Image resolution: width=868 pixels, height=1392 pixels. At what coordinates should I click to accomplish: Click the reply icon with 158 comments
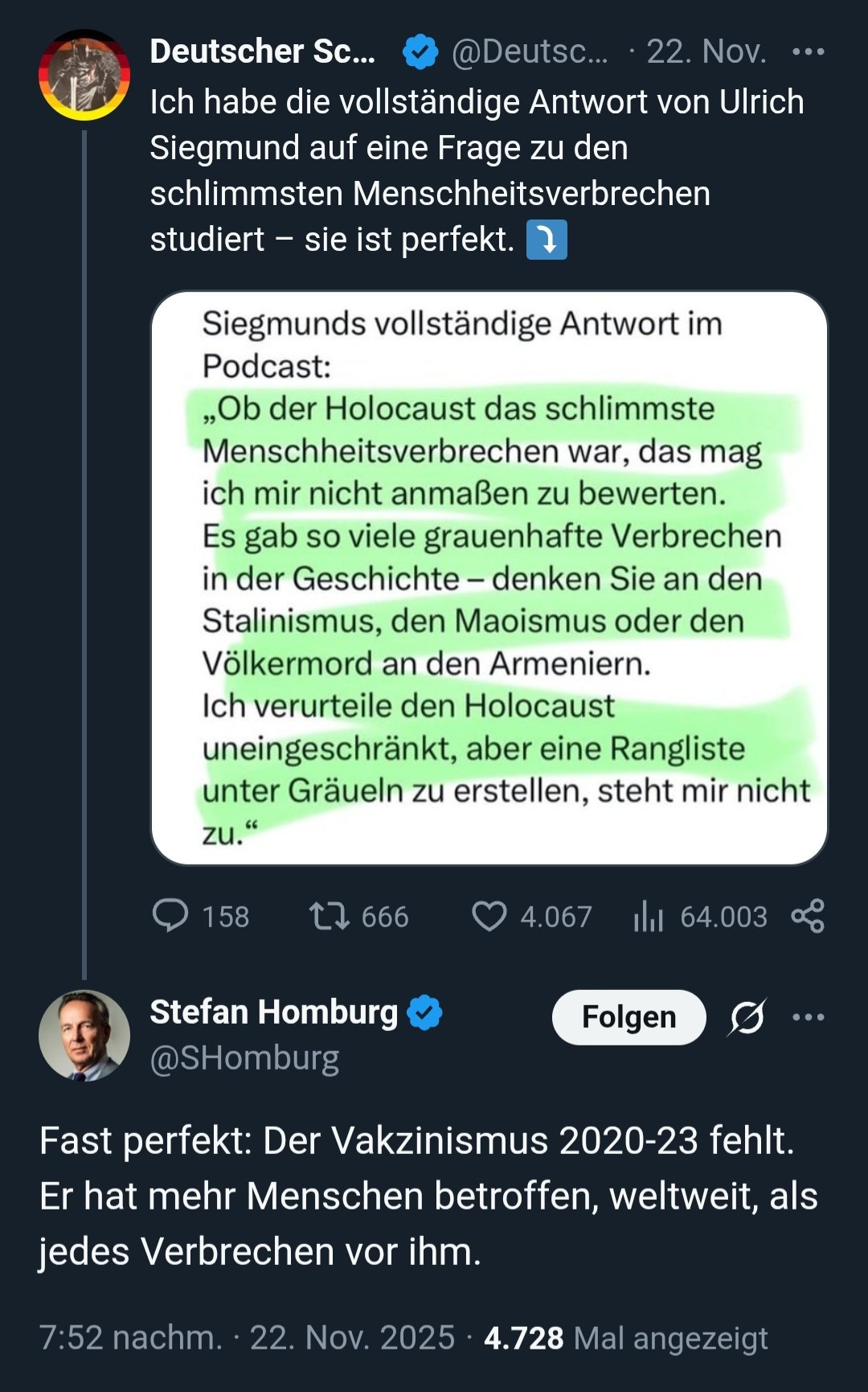coord(170,916)
